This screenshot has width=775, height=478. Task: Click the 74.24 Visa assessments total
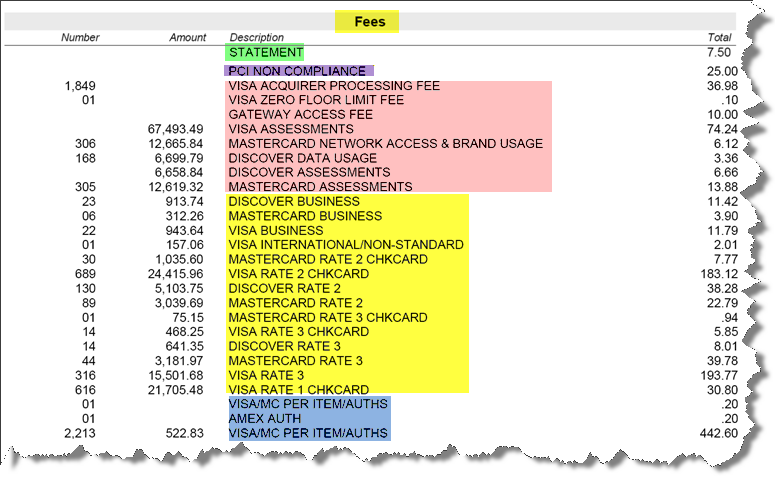[722, 130]
